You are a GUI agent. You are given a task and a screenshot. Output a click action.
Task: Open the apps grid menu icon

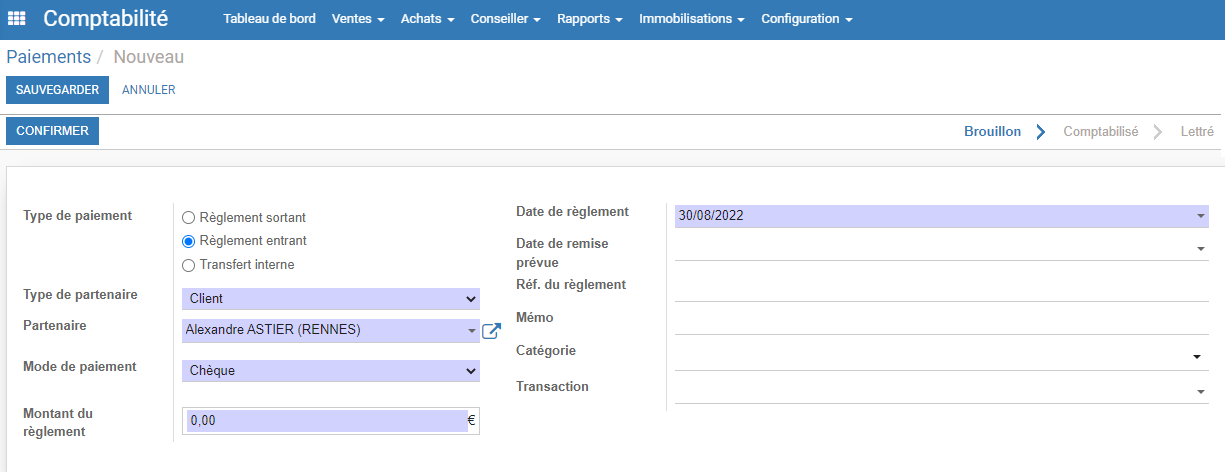point(17,19)
